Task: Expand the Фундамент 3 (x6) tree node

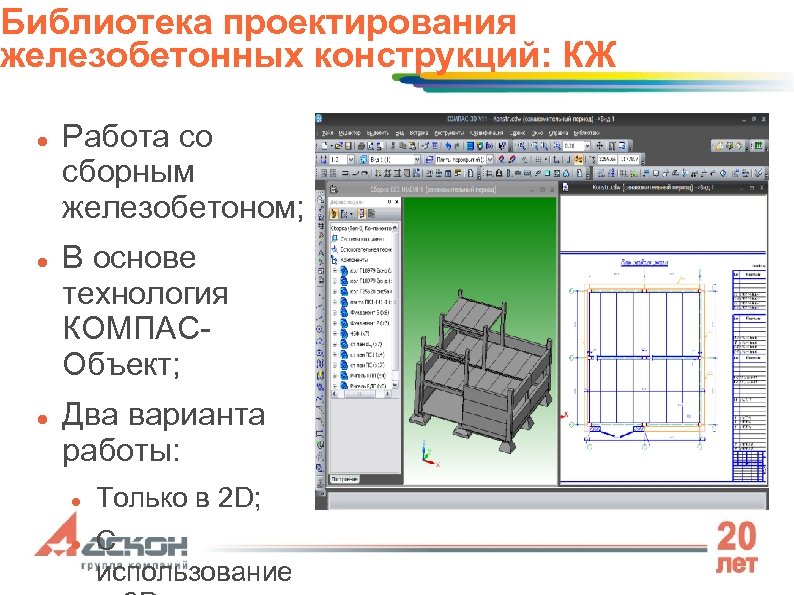Action: click(335, 312)
